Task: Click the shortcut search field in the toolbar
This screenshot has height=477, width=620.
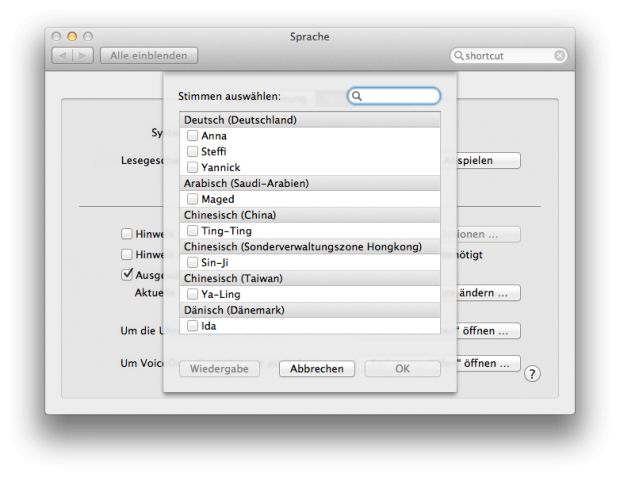Action: coord(508,56)
